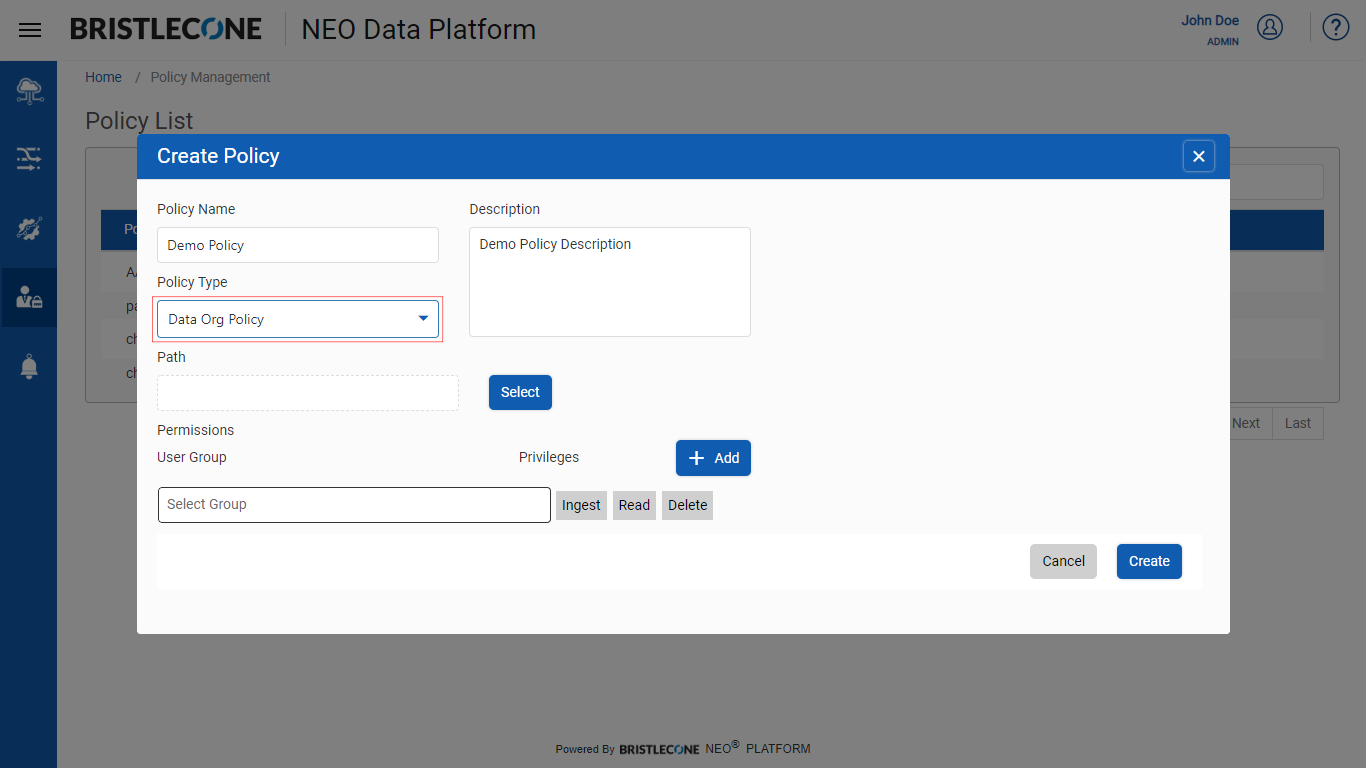Open the hamburger navigation menu
The width and height of the screenshot is (1366, 768).
point(30,30)
